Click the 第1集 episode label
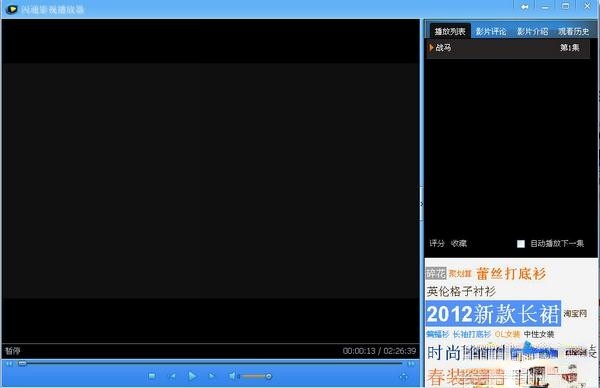This screenshot has width=600, height=388. pyautogui.click(x=569, y=48)
